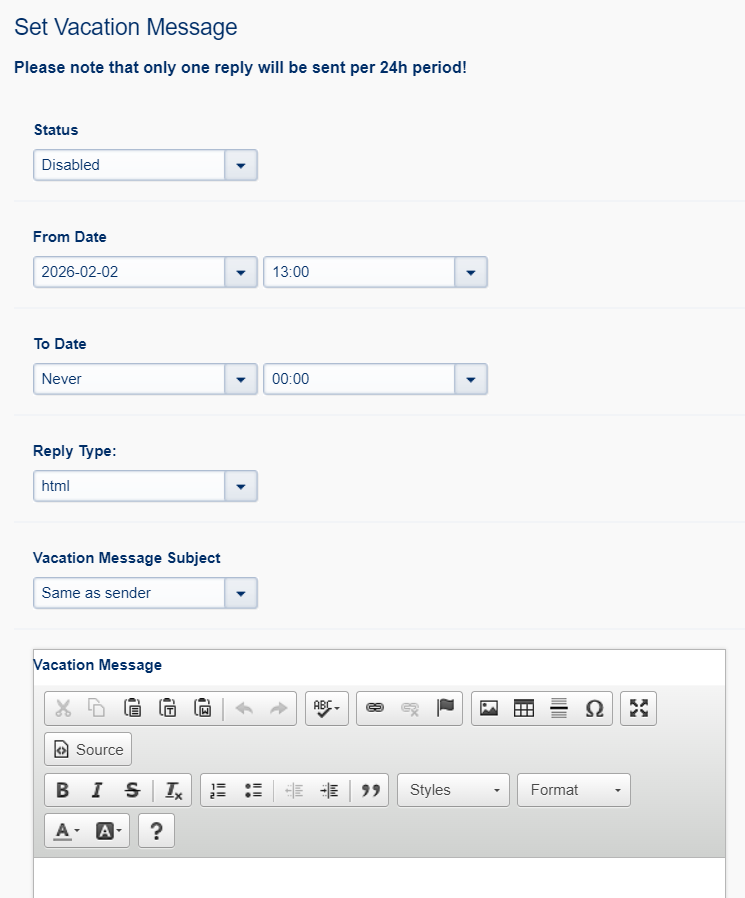Insert a bulleted list
The image size is (745, 898).
[253, 790]
